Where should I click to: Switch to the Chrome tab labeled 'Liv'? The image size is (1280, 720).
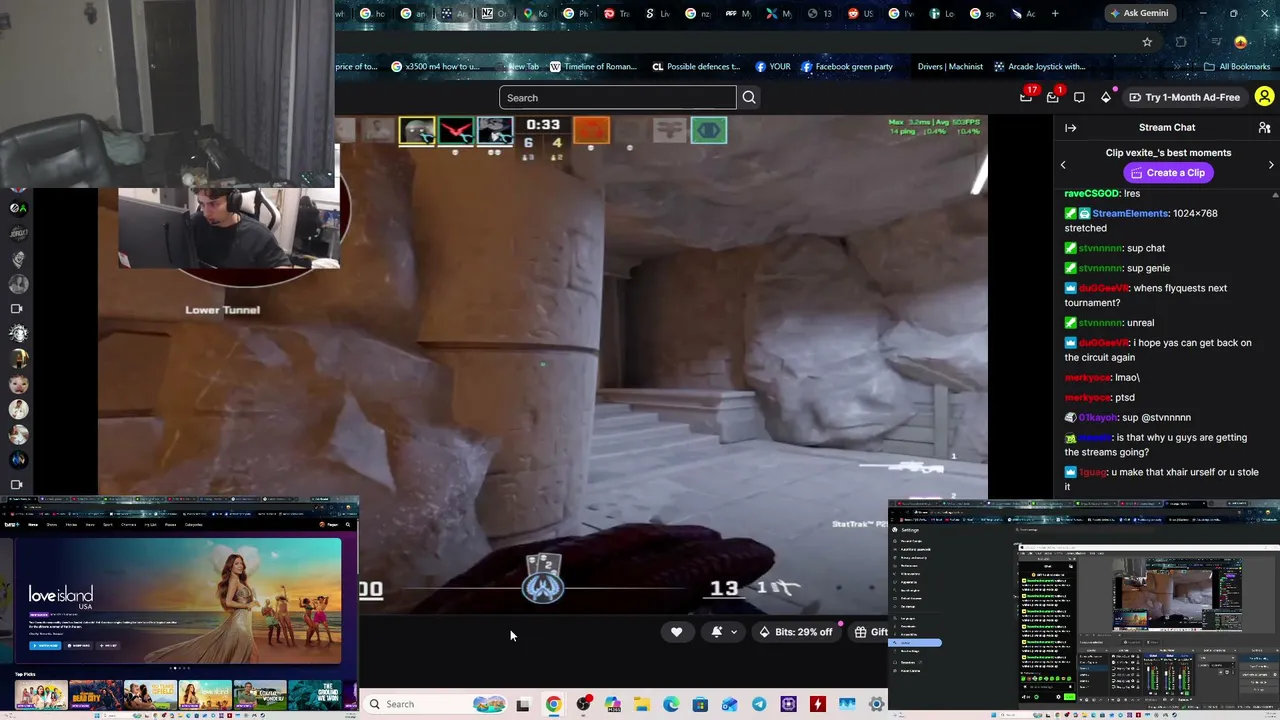click(x=657, y=14)
